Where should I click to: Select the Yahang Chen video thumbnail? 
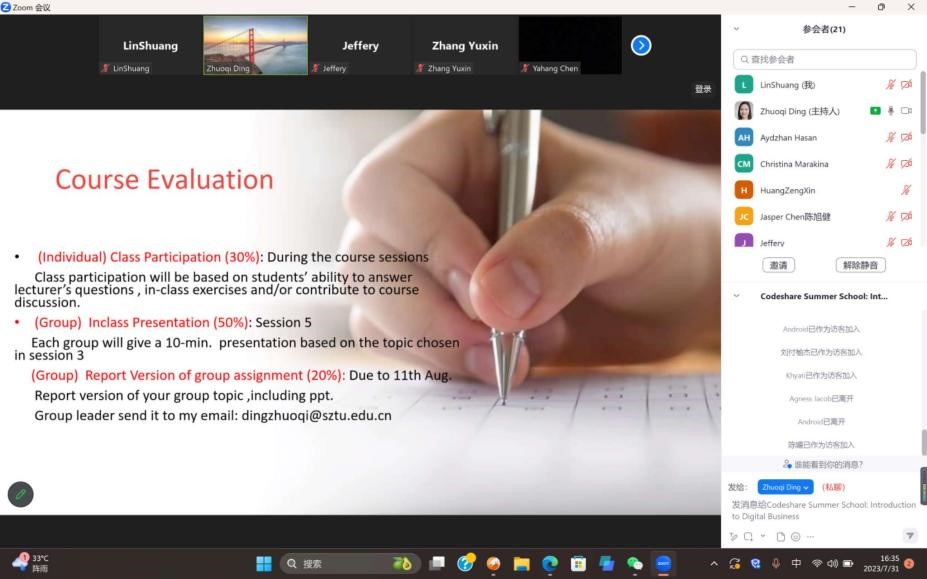point(570,46)
